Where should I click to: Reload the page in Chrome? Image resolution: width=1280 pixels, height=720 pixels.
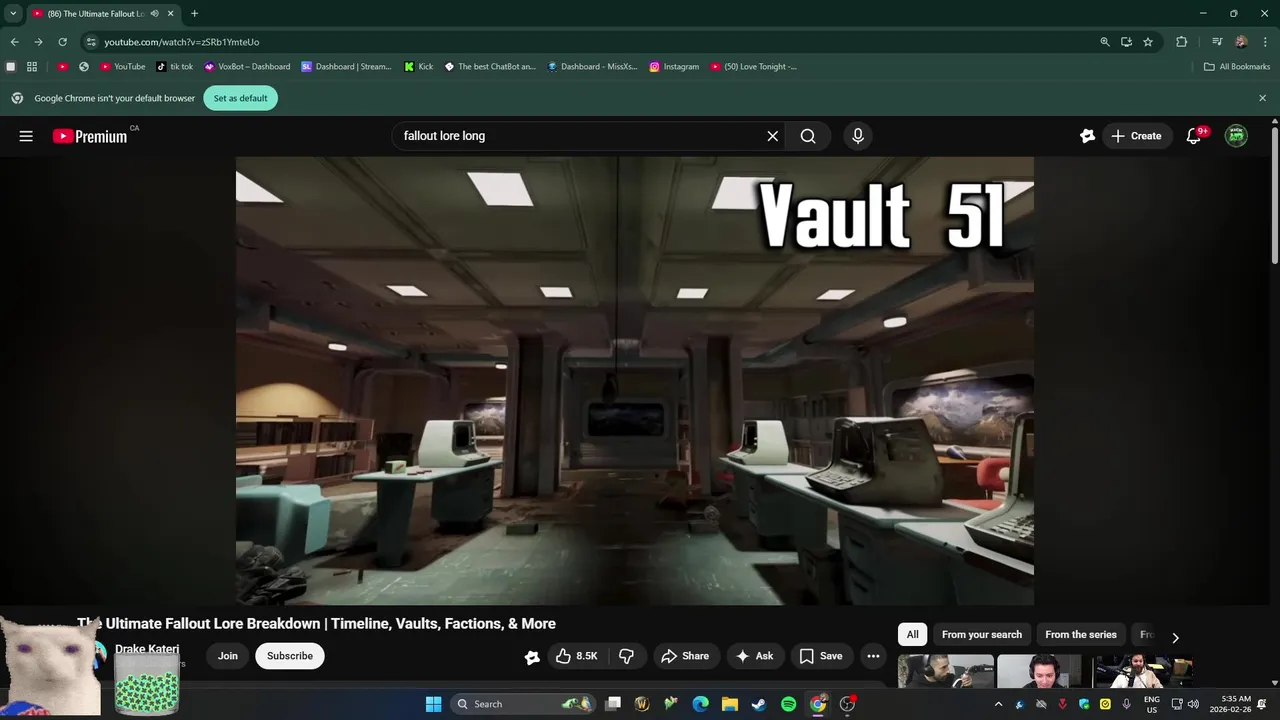click(x=62, y=42)
